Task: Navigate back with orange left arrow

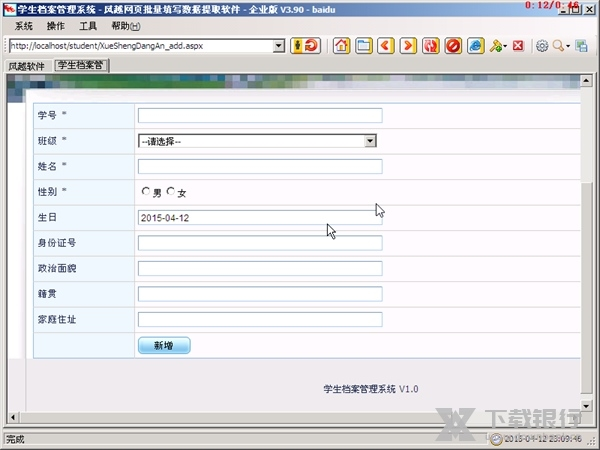Action: 386,46
